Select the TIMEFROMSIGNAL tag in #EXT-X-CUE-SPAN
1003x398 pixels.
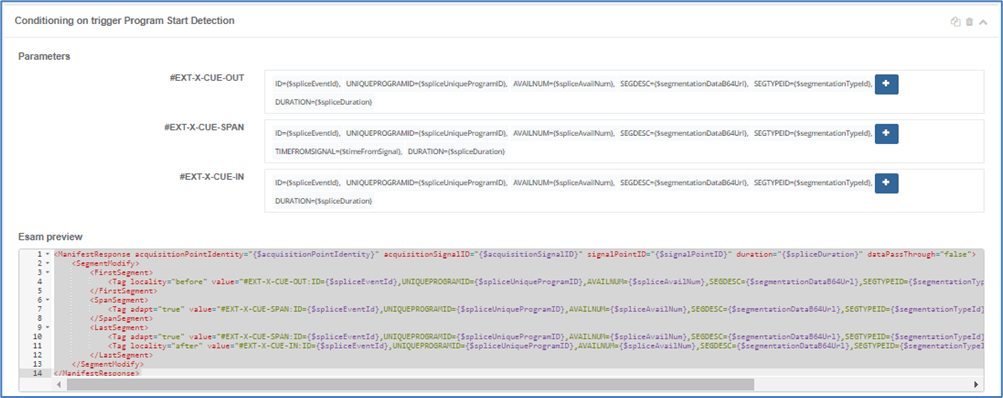click(338, 151)
